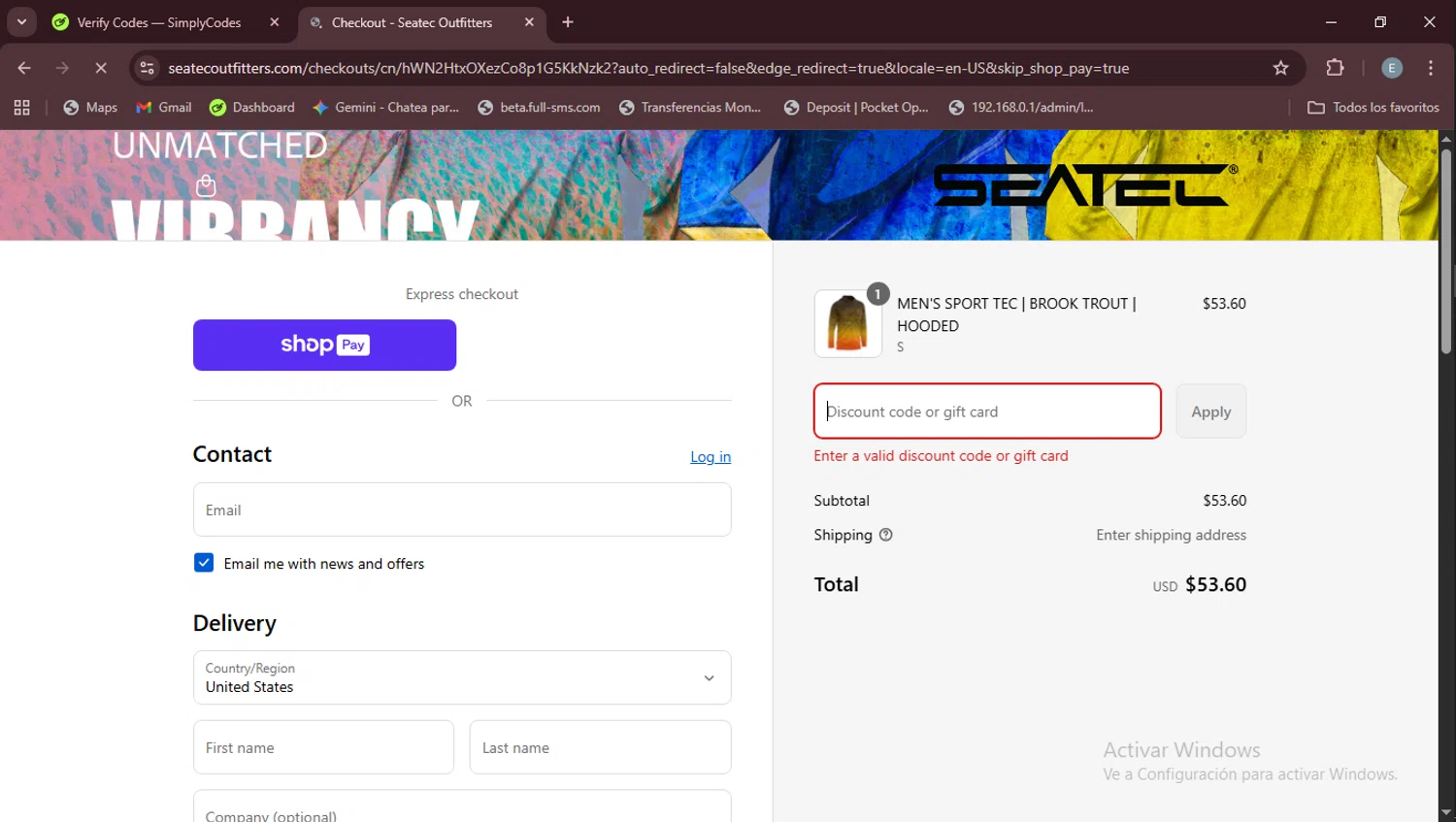This screenshot has height=822, width=1456.
Task: Focus the Last name field
Action: coord(600,747)
